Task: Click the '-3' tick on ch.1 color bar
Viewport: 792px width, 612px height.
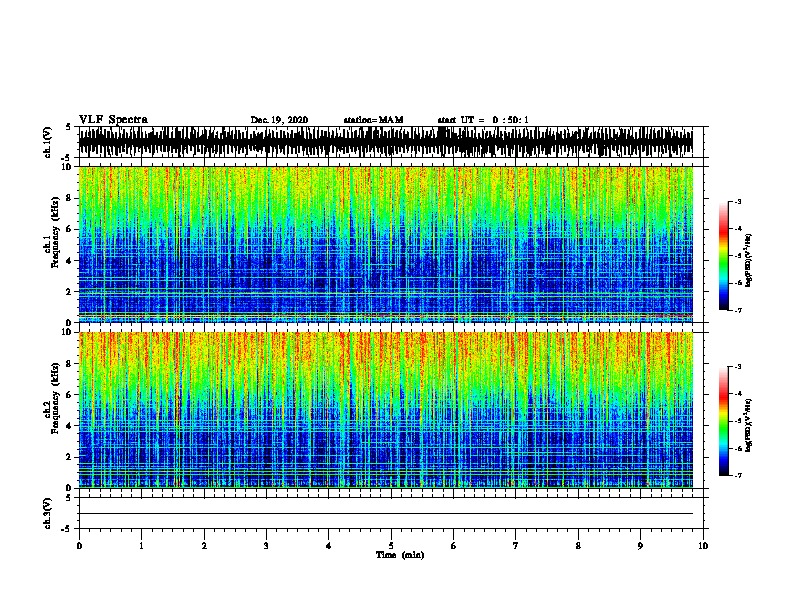Action: tap(738, 201)
